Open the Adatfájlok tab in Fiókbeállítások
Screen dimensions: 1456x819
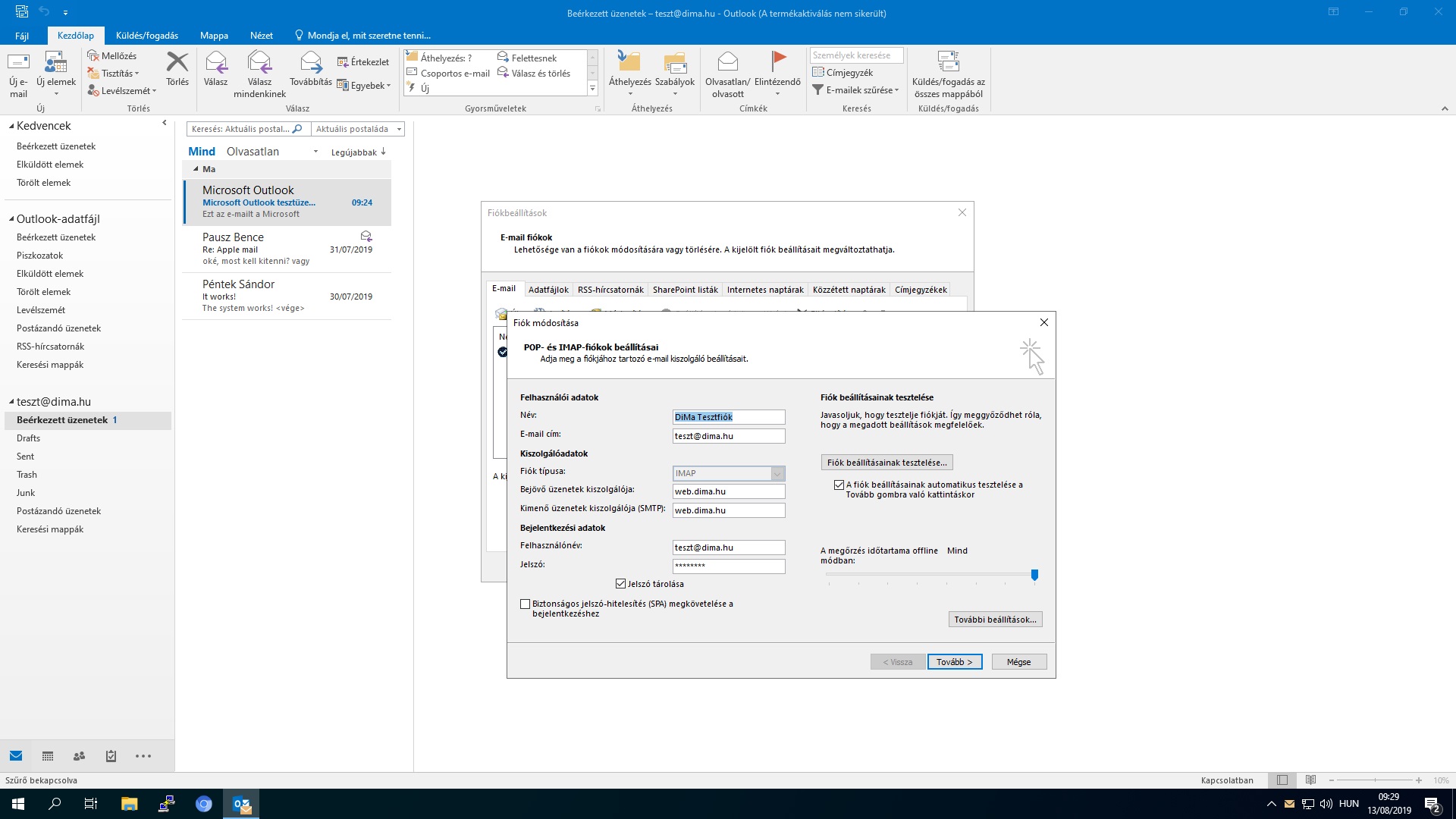click(548, 290)
